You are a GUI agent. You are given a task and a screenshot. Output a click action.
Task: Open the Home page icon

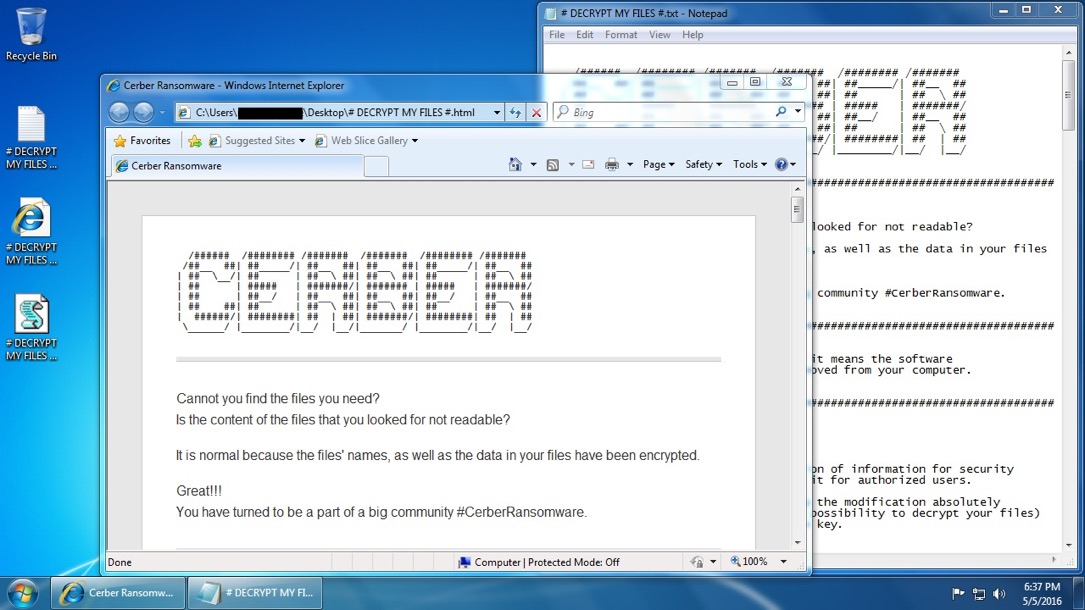(516, 165)
